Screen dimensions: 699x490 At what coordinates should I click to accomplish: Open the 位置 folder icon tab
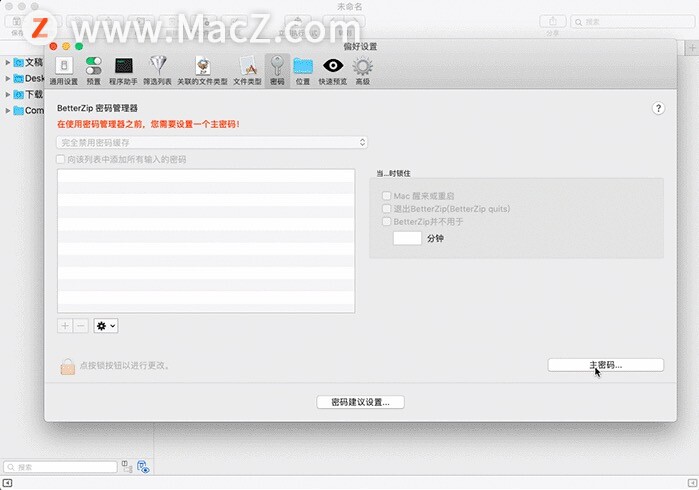[303, 71]
